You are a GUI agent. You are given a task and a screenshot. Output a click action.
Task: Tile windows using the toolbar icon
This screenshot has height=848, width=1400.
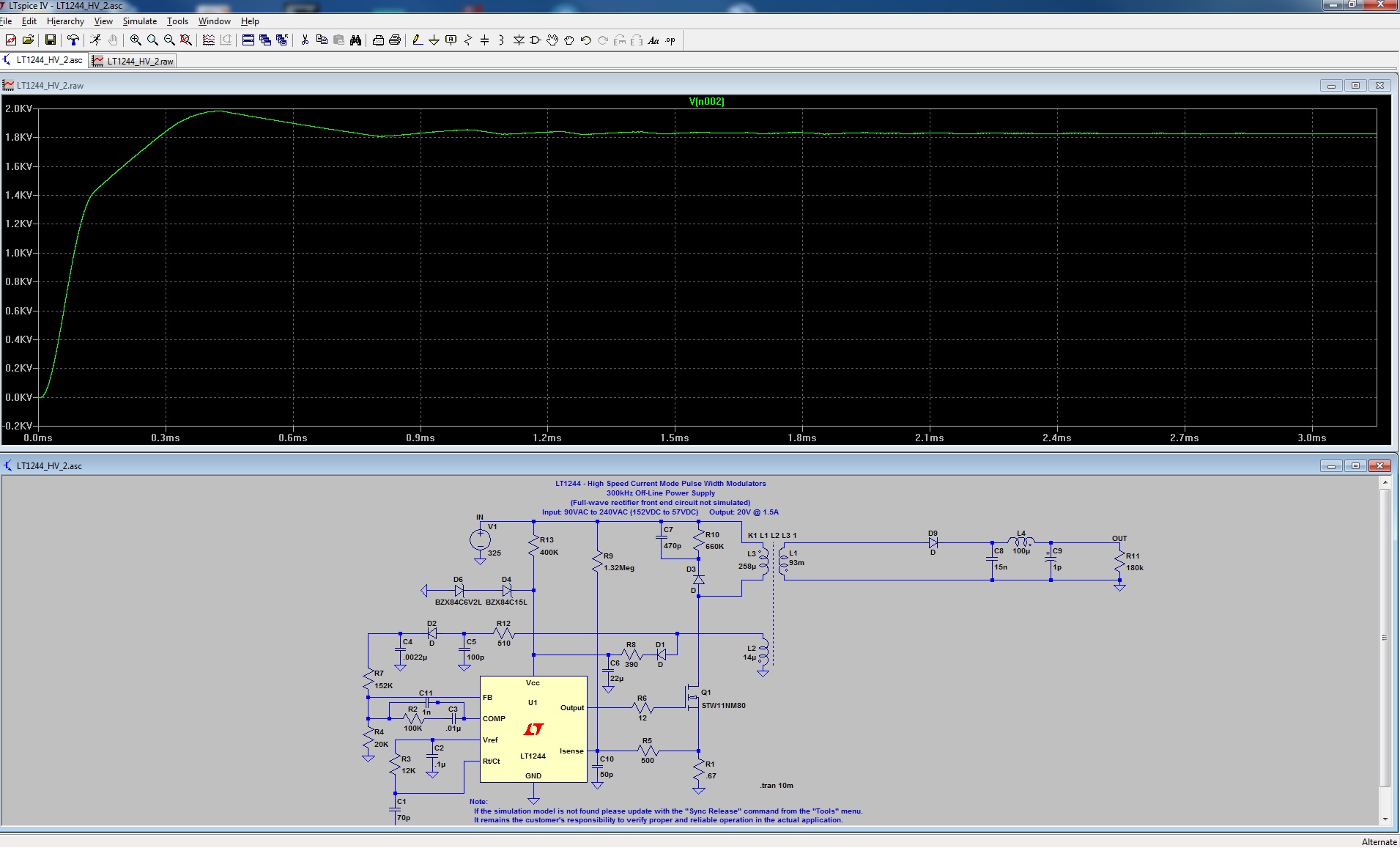click(248, 40)
